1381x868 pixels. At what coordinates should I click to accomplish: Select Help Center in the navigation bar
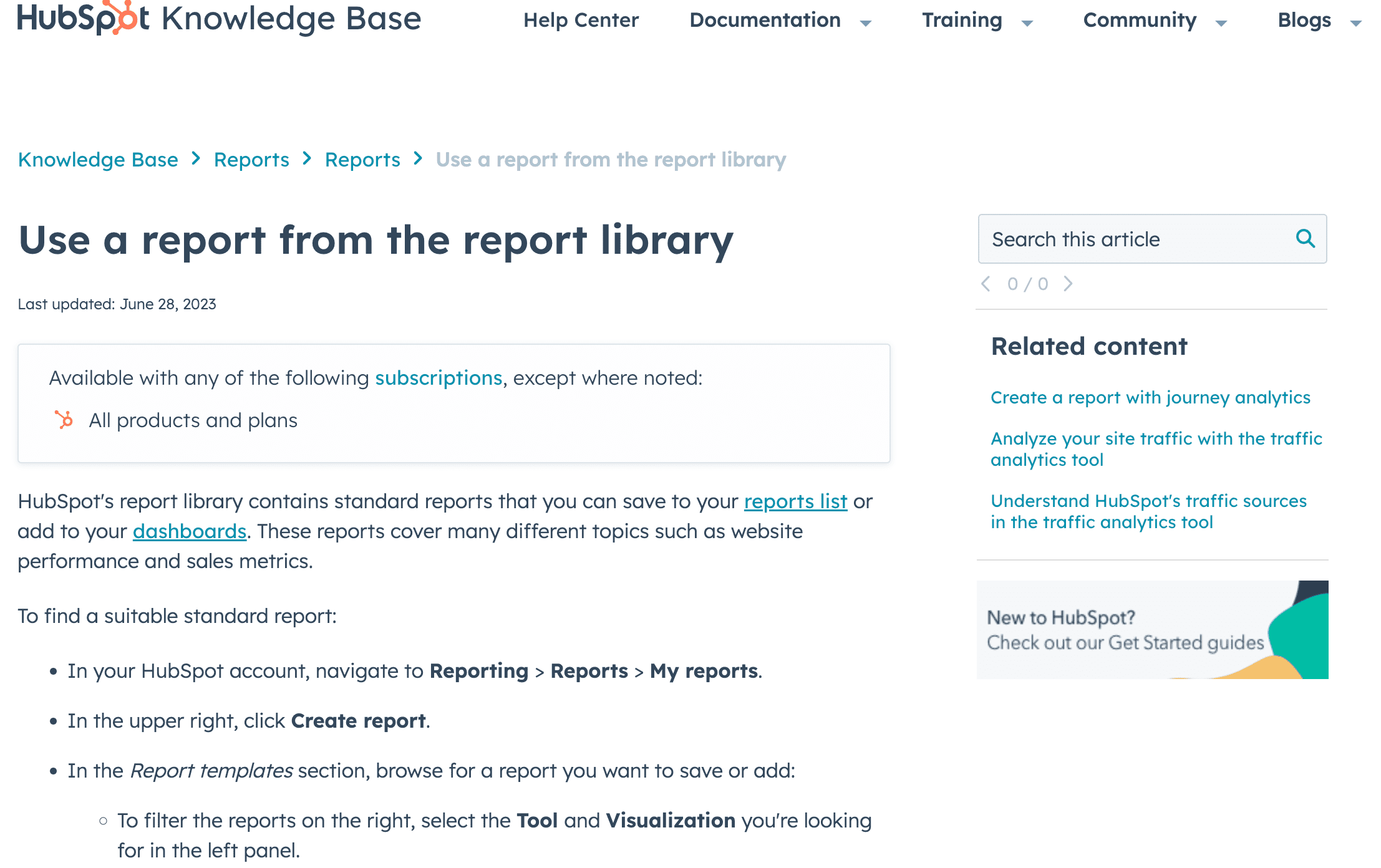click(581, 19)
